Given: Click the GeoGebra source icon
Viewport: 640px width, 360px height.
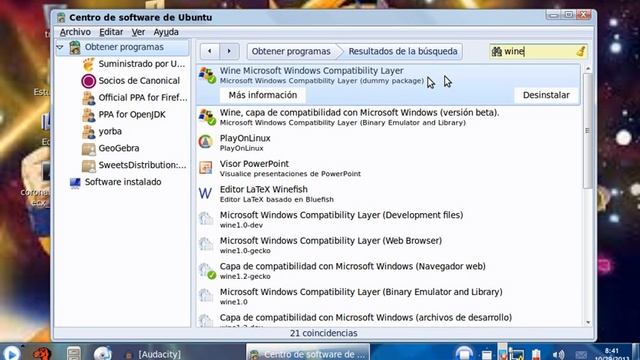Looking at the screenshot, I should (88, 149).
